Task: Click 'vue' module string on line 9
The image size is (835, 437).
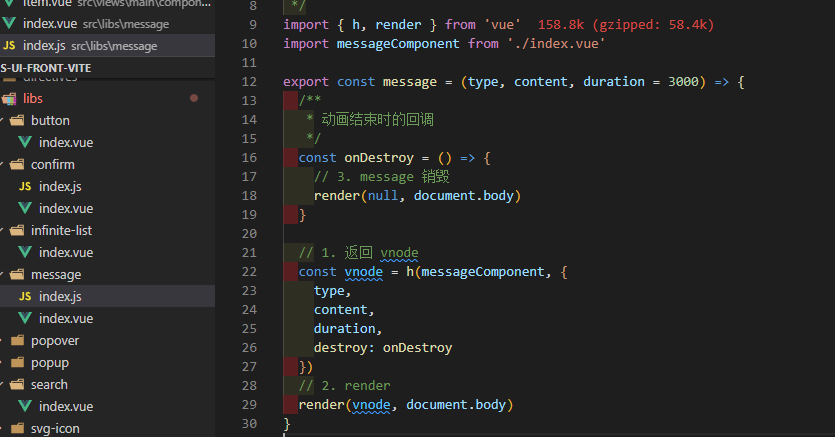Action: (502, 24)
